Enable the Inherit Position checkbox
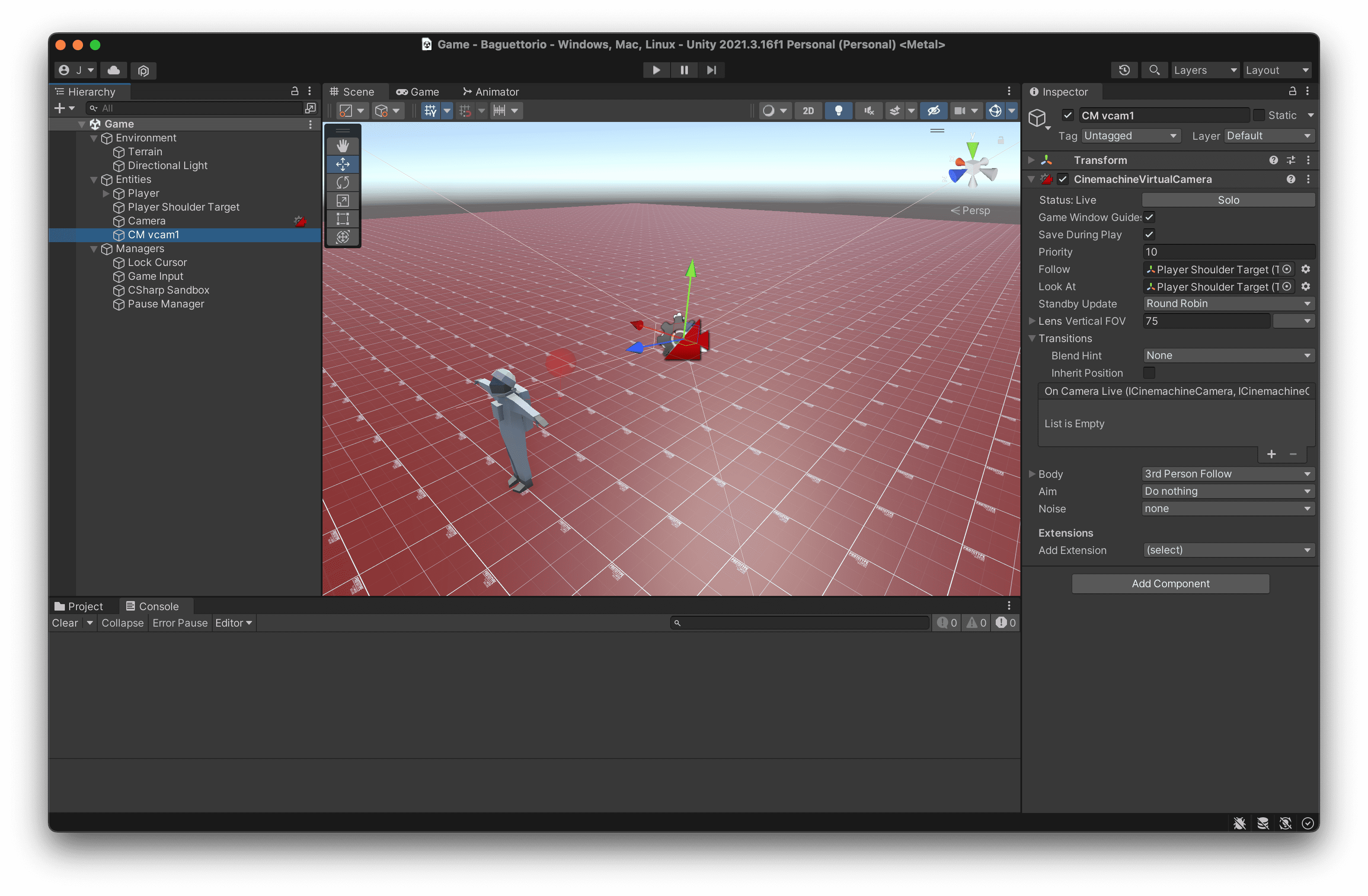Viewport: 1368px width, 896px height. tap(1148, 373)
